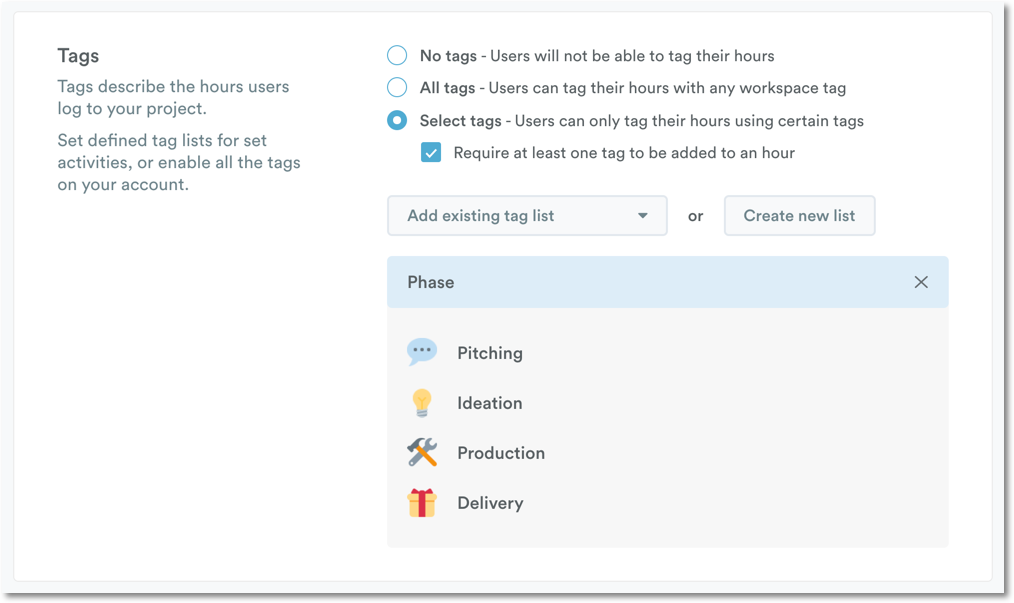Select the No tags radio button
Viewport: 1014px width, 603px height.
[397, 55]
